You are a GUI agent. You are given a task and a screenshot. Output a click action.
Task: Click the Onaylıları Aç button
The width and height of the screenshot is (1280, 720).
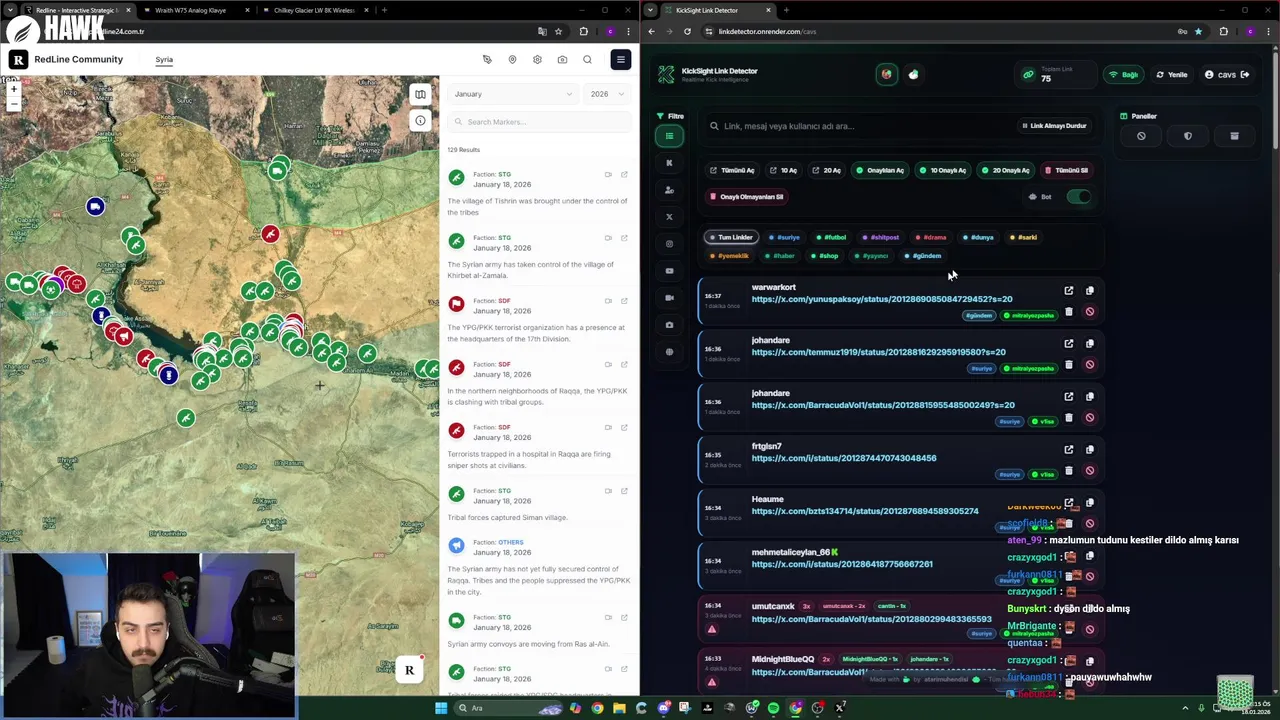[880, 170]
